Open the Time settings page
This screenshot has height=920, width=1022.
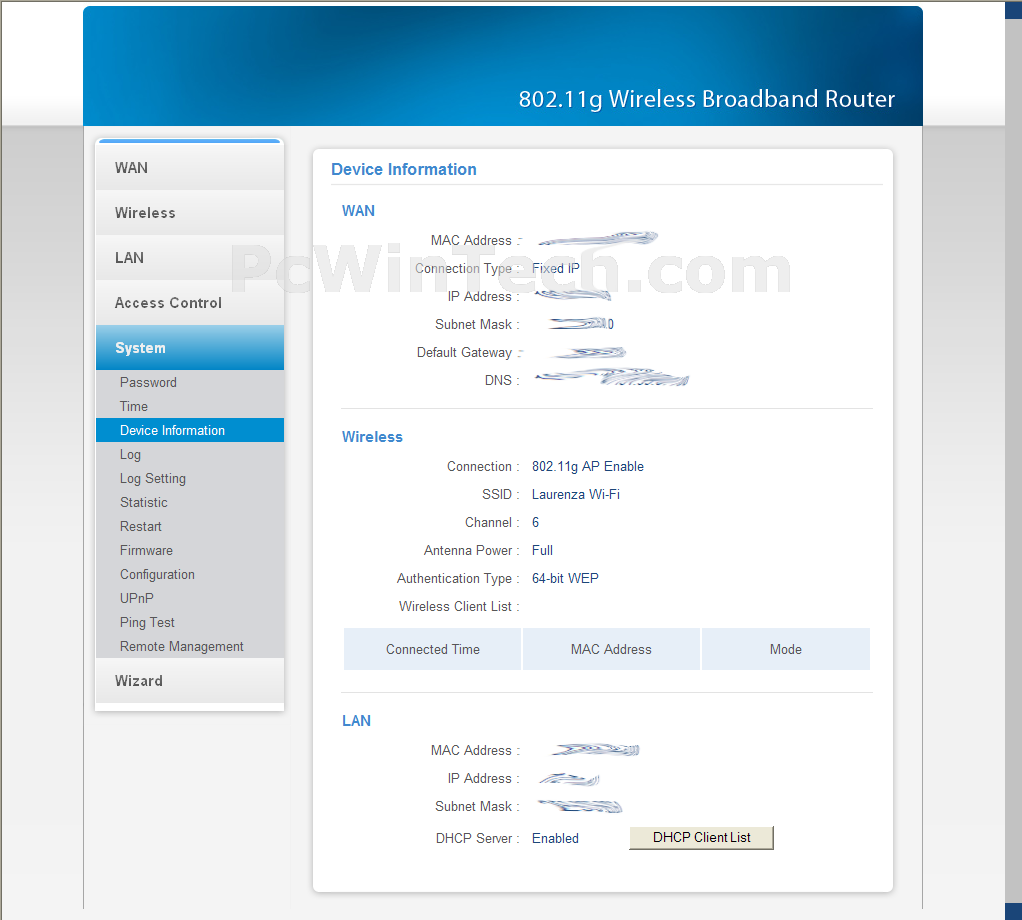pos(134,407)
